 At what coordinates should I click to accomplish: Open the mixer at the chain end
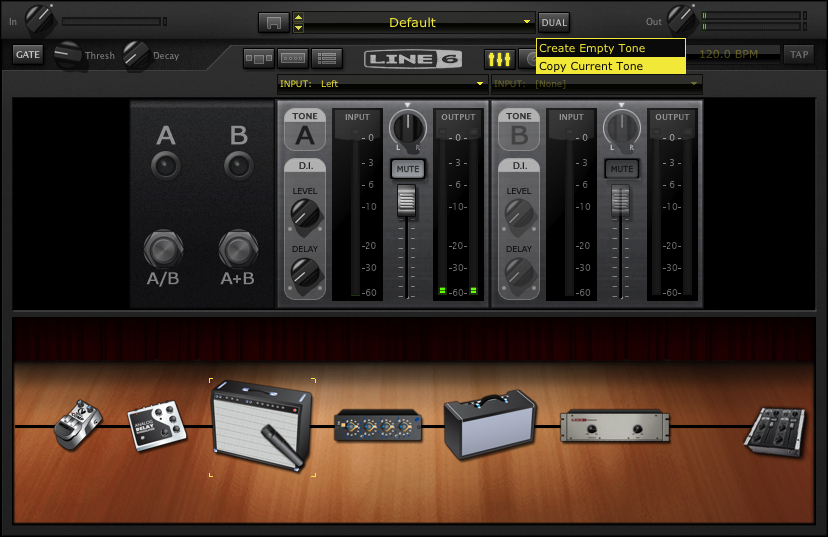coord(775,432)
